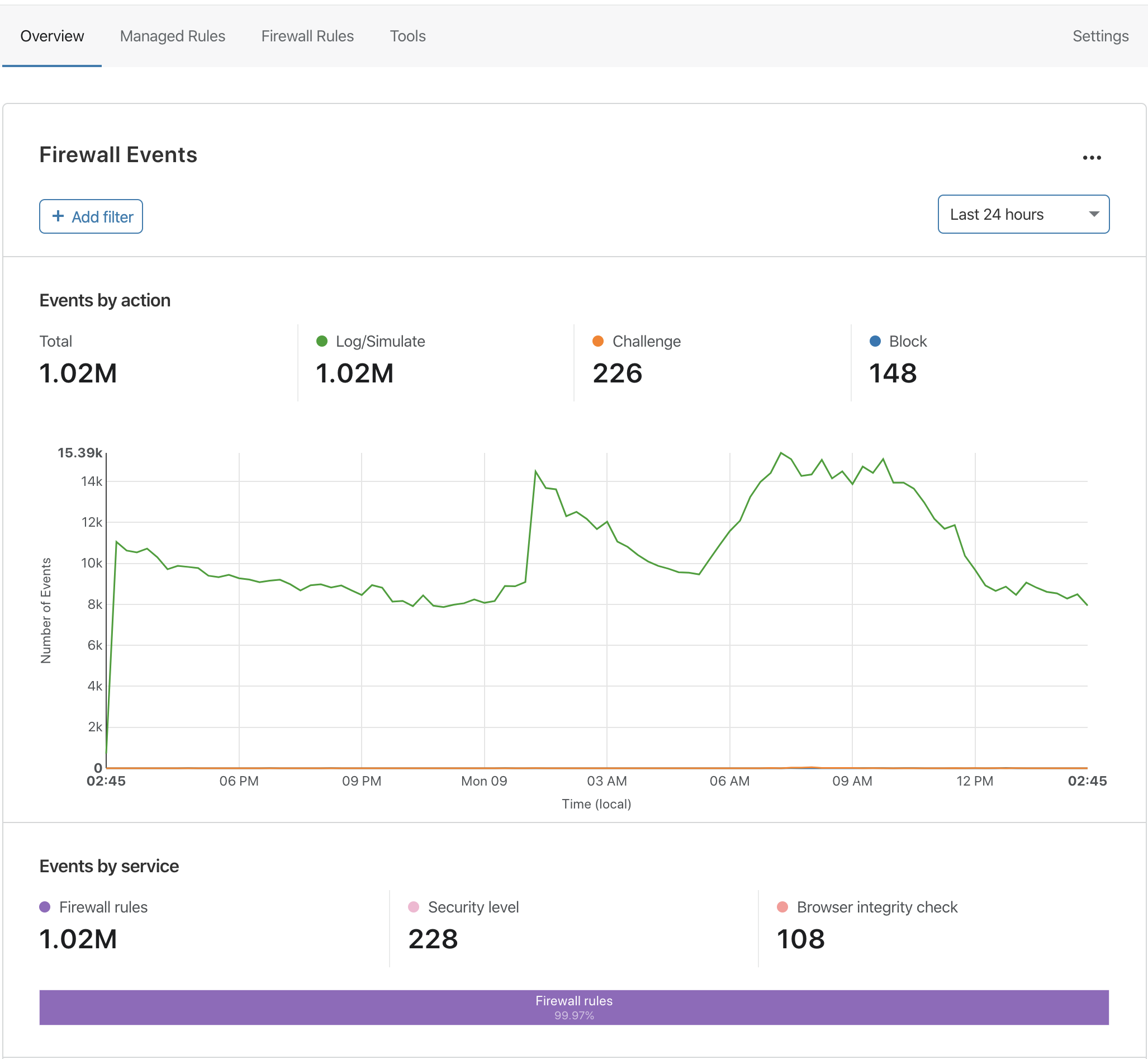Go to the Tools tab
This screenshot has height=1059, width=1148.
coord(408,36)
